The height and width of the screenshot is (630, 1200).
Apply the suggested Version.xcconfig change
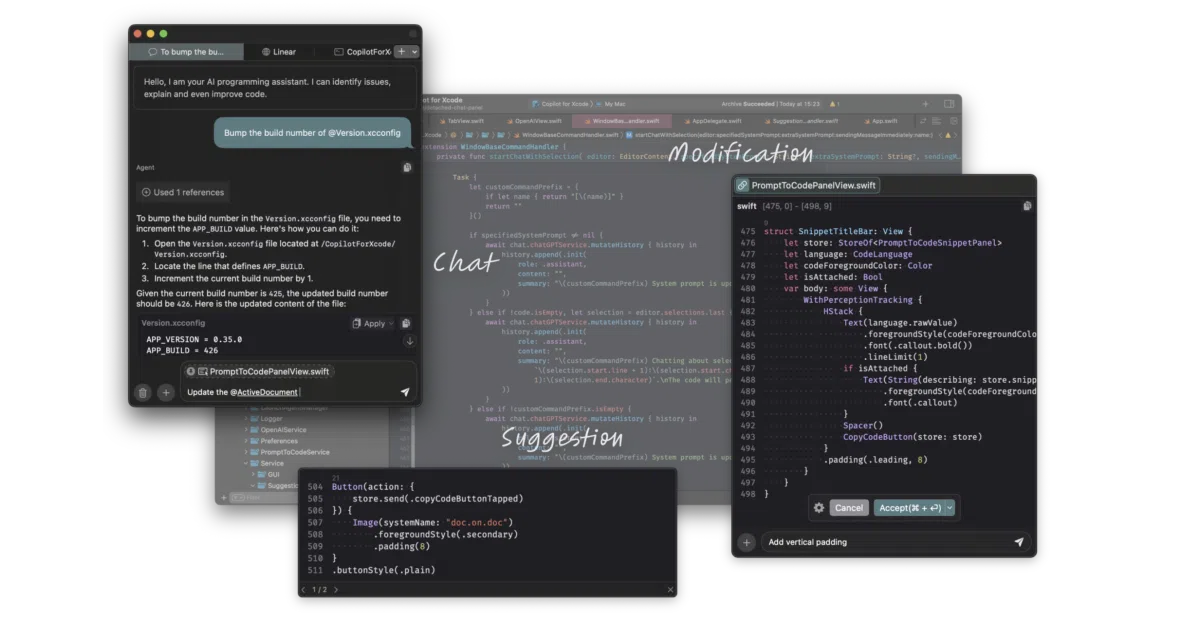coord(369,324)
